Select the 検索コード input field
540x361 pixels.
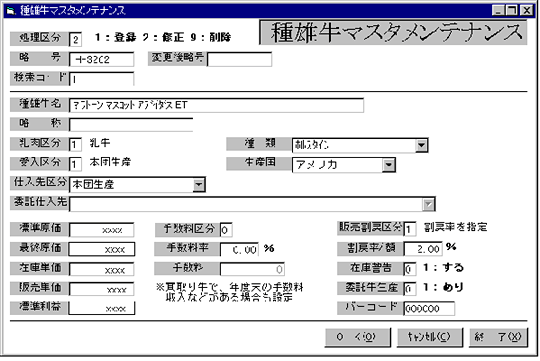[102, 79]
